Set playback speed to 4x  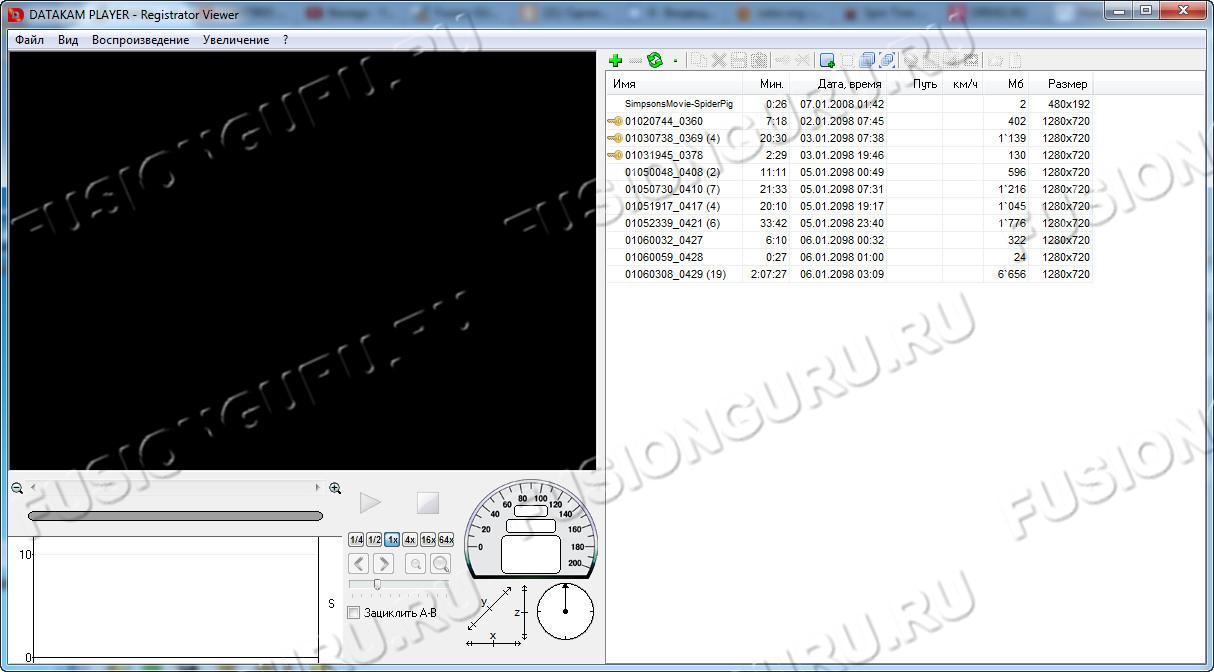(x=410, y=539)
